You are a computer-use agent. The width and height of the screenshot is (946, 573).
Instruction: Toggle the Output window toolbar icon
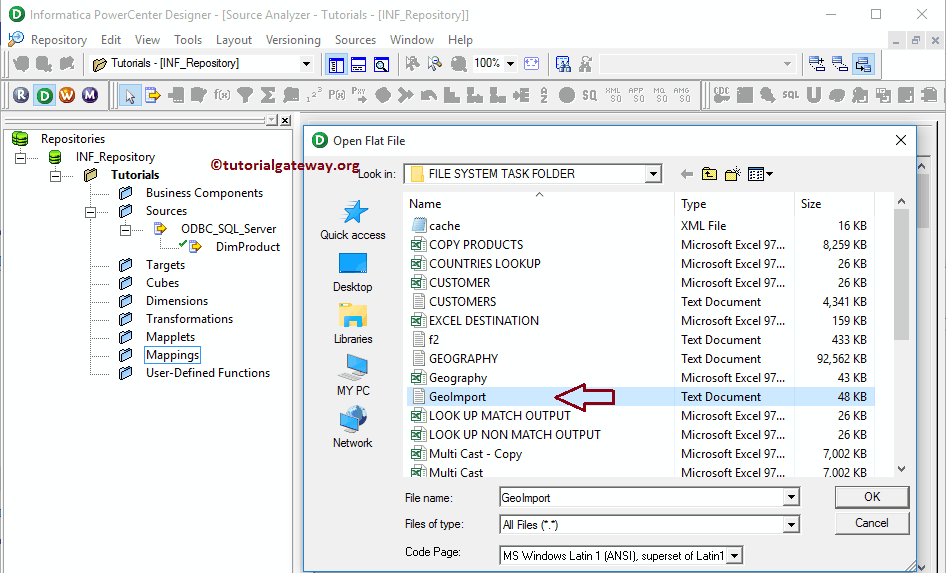tap(358, 64)
